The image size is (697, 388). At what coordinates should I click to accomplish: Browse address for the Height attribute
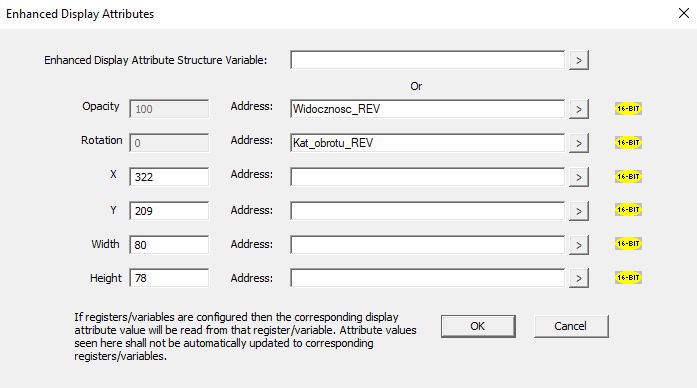coord(579,278)
